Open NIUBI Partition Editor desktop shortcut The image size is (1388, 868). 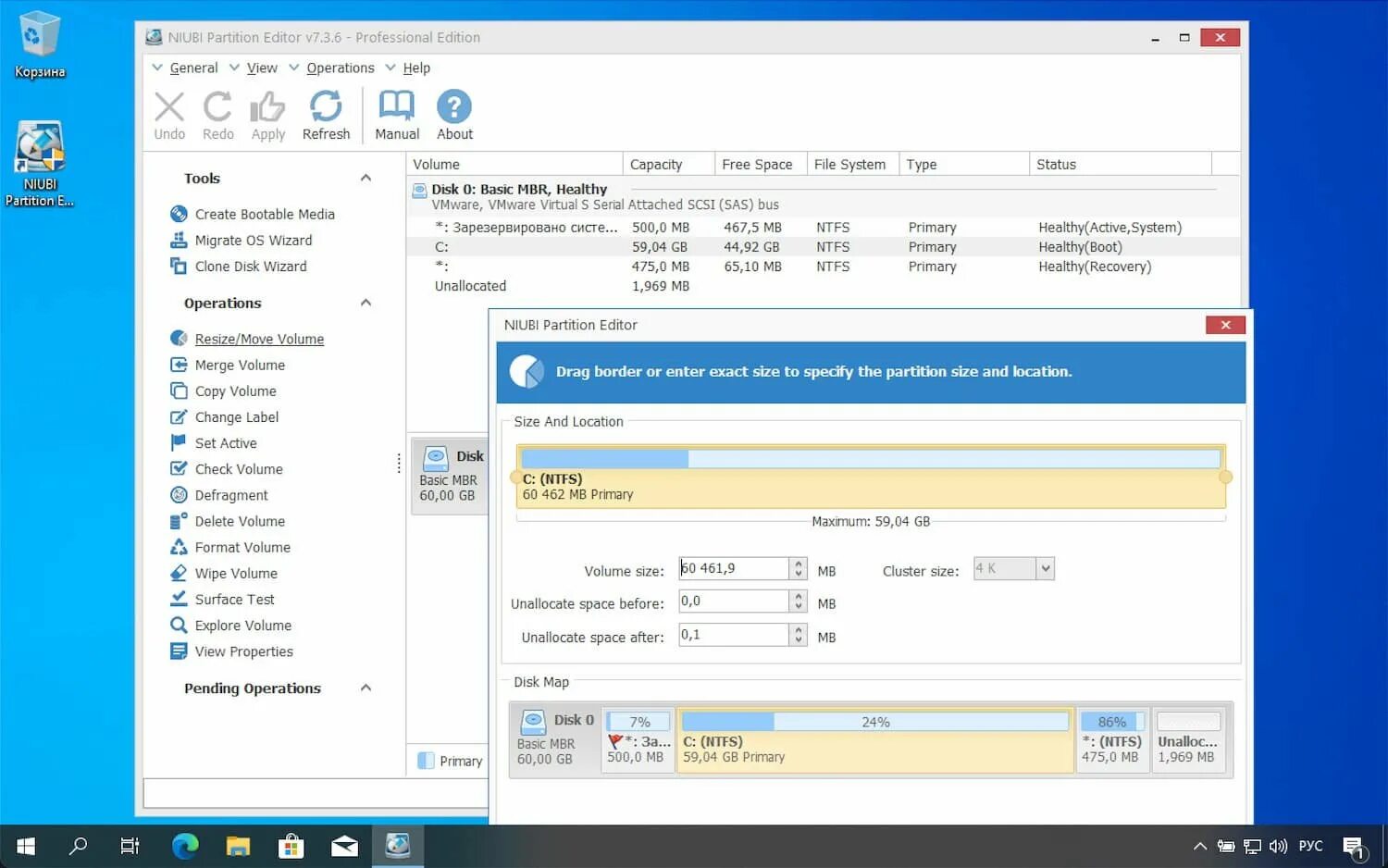pyautogui.click(x=39, y=164)
